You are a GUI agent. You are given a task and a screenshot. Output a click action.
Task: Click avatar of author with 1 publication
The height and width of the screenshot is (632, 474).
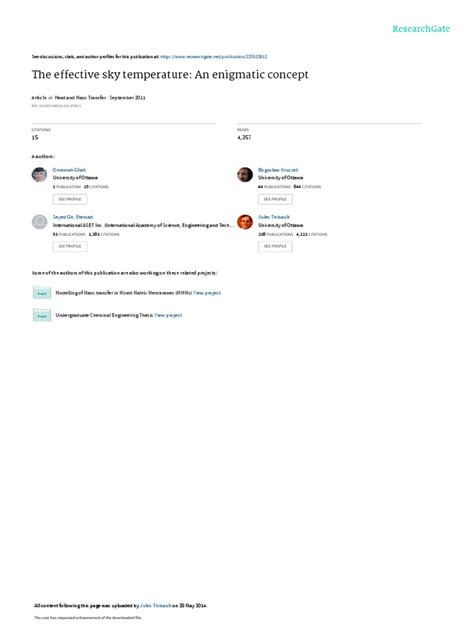tap(40, 175)
